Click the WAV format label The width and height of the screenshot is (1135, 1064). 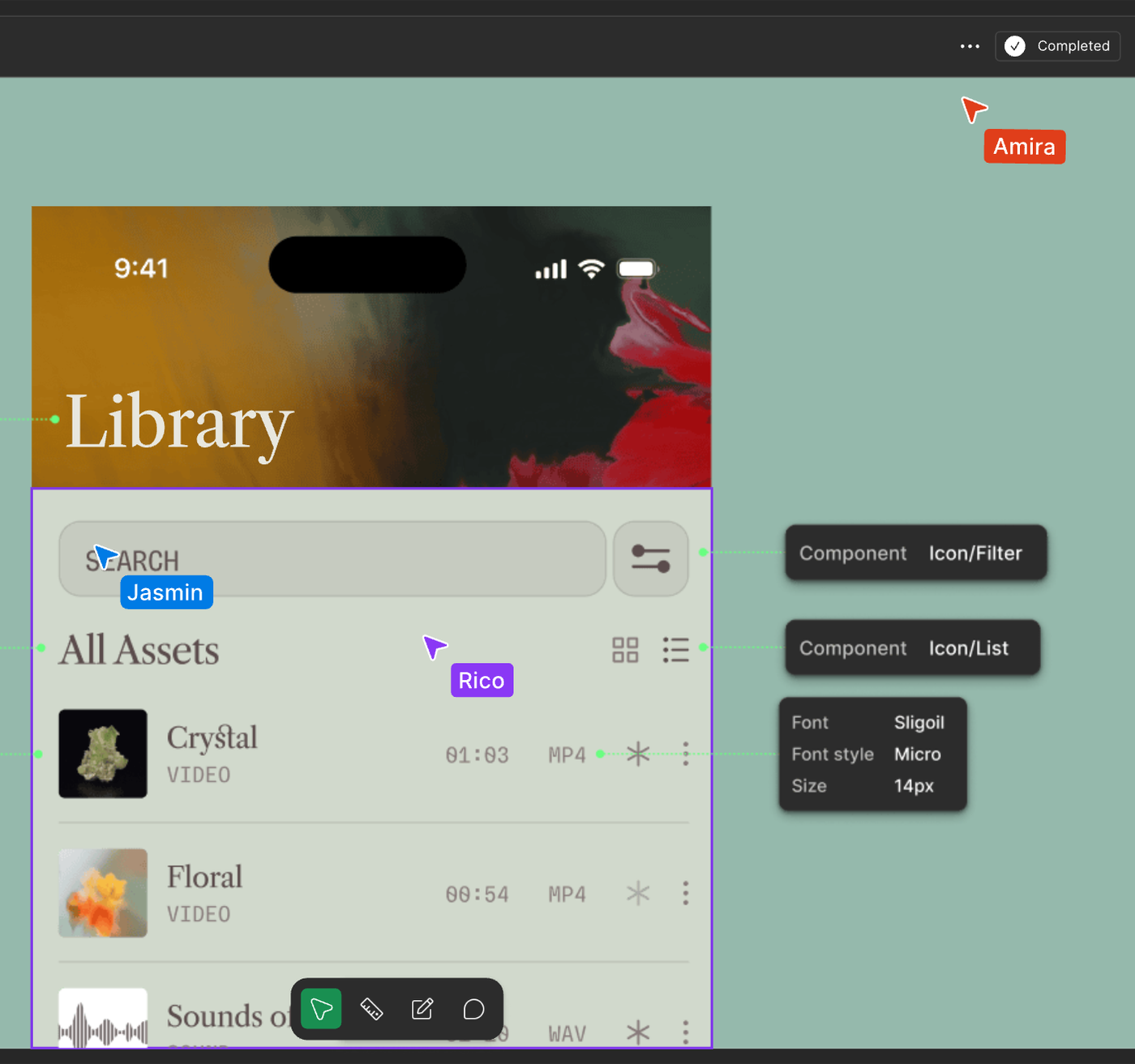point(567,1034)
